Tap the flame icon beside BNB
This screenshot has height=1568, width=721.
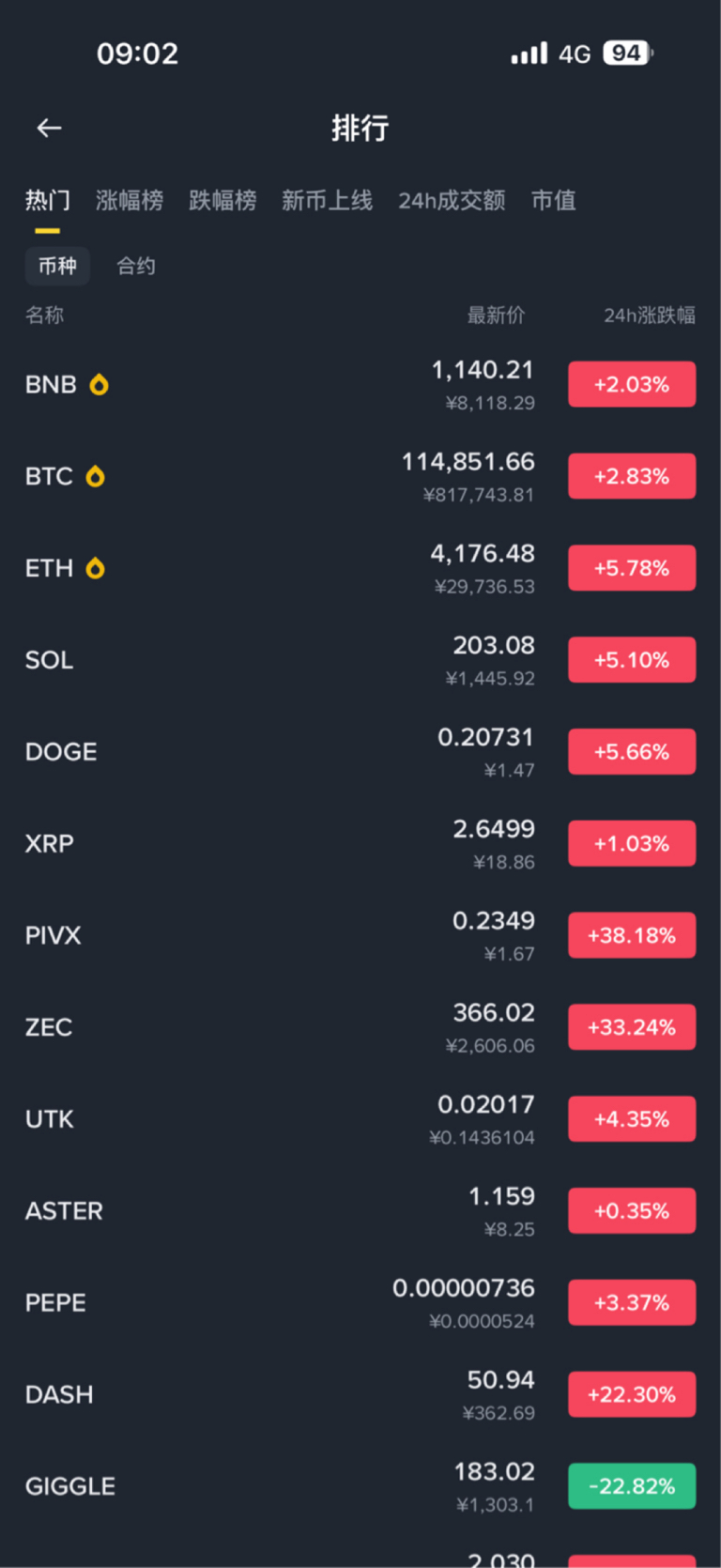pyautogui.click(x=99, y=385)
